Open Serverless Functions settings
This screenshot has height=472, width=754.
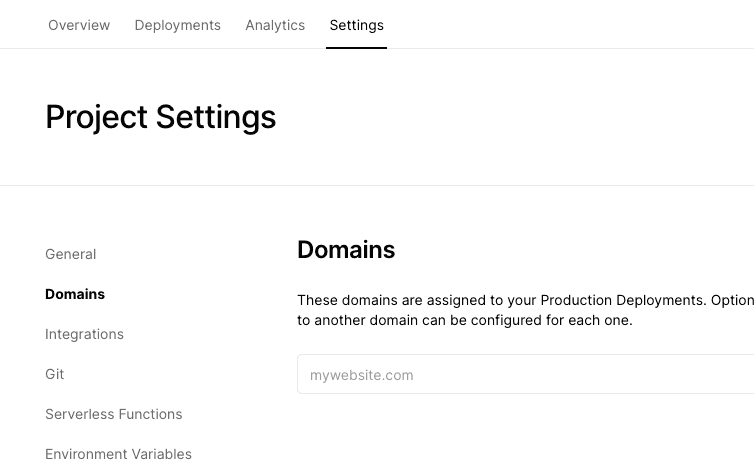(113, 414)
